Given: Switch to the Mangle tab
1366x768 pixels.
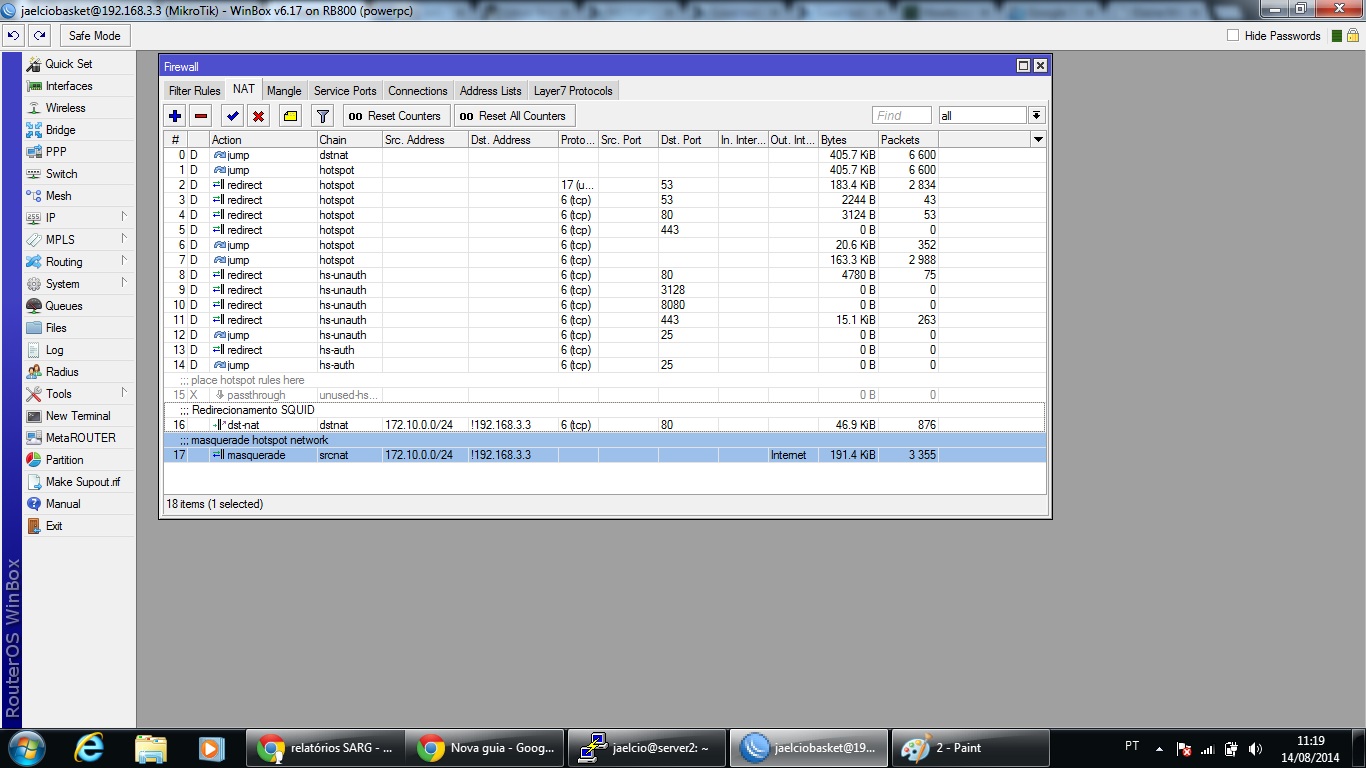Looking at the screenshot, I should click(x=284, y=91).
